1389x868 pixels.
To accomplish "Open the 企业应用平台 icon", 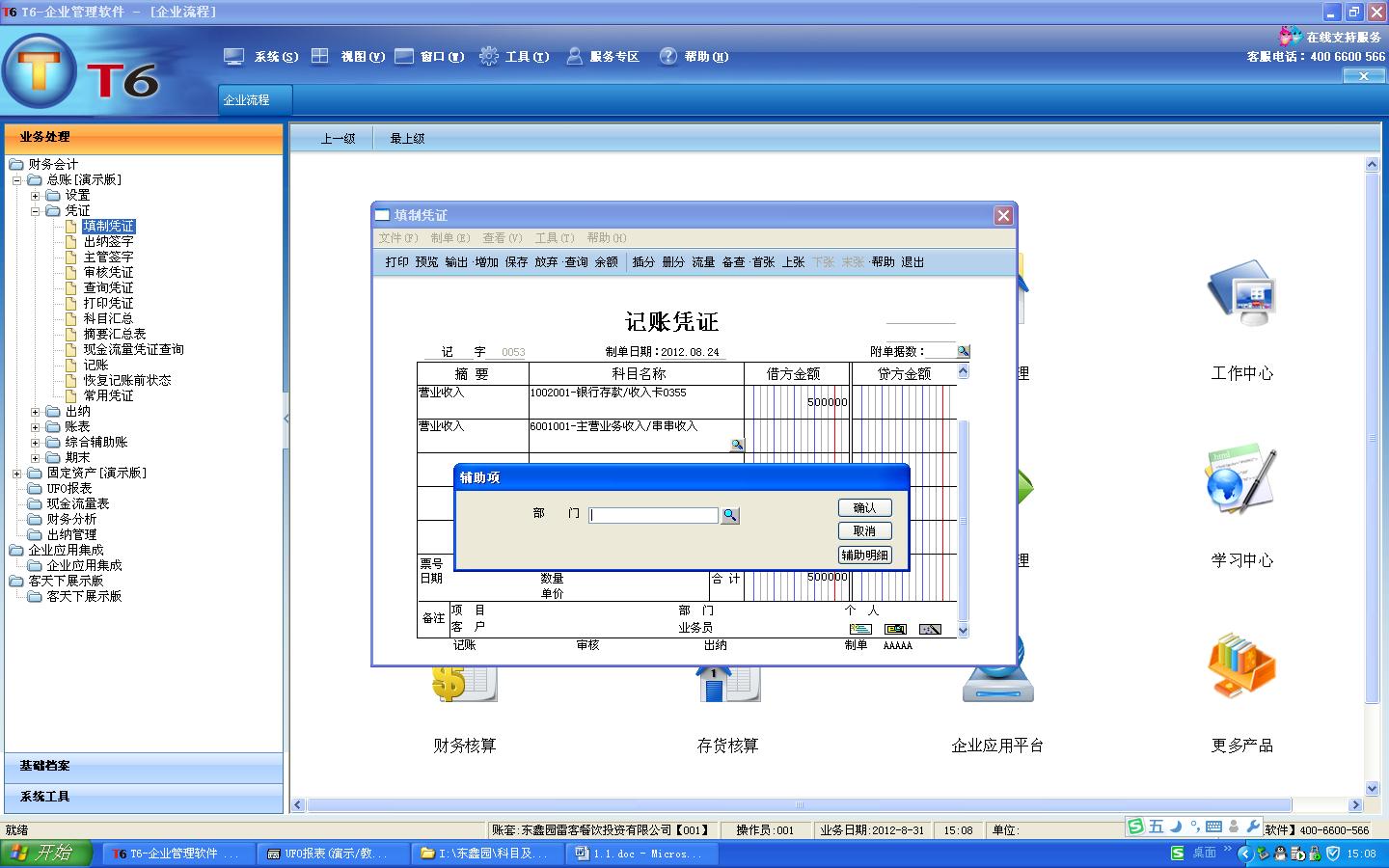I will (997, 685).
